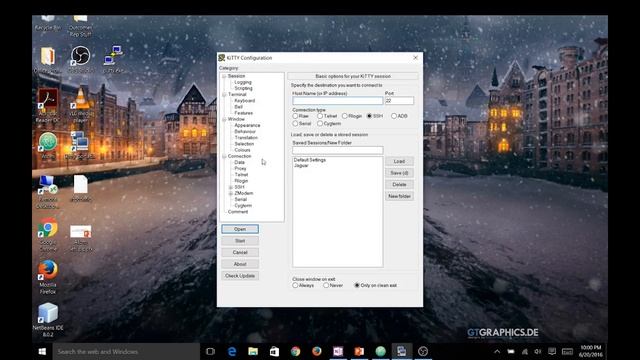Open OneNote from the taskbar

pyautogui.click(x=338, y=351)
